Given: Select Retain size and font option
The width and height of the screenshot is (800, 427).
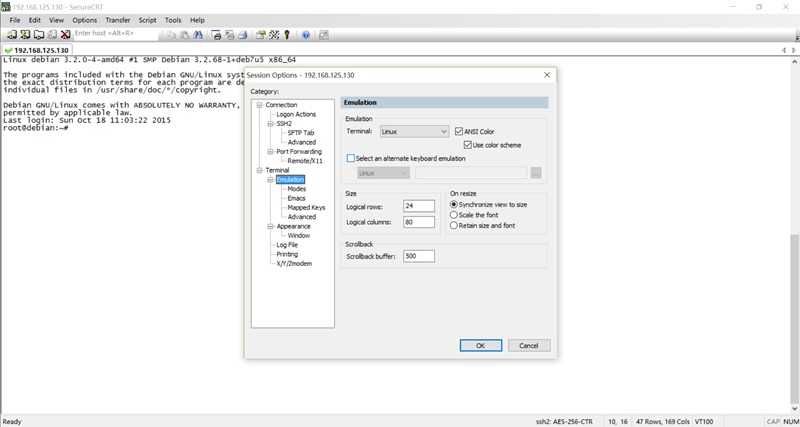Looking at the screenshot, I should [454, 225].
